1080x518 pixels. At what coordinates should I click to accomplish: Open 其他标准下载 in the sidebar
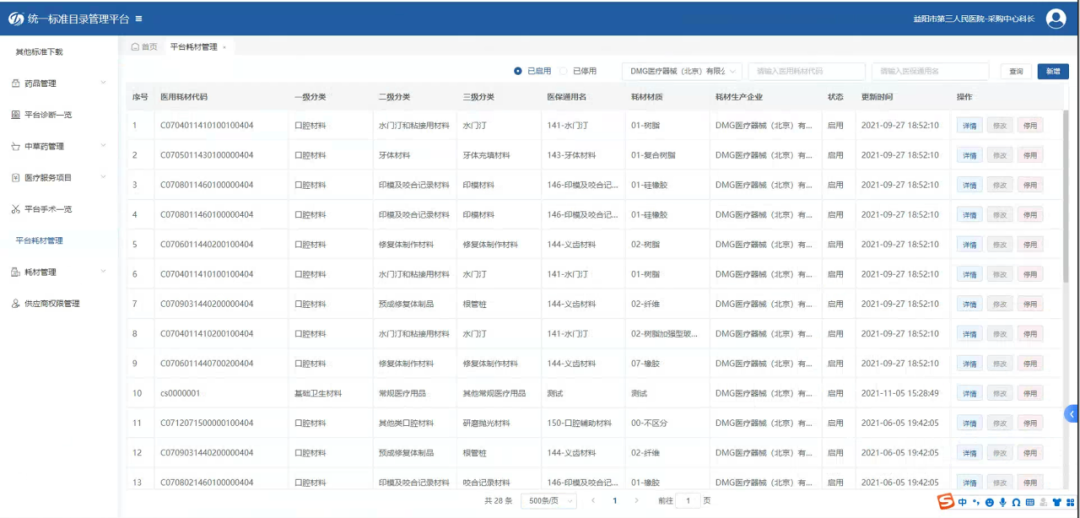tap(39, 52)
